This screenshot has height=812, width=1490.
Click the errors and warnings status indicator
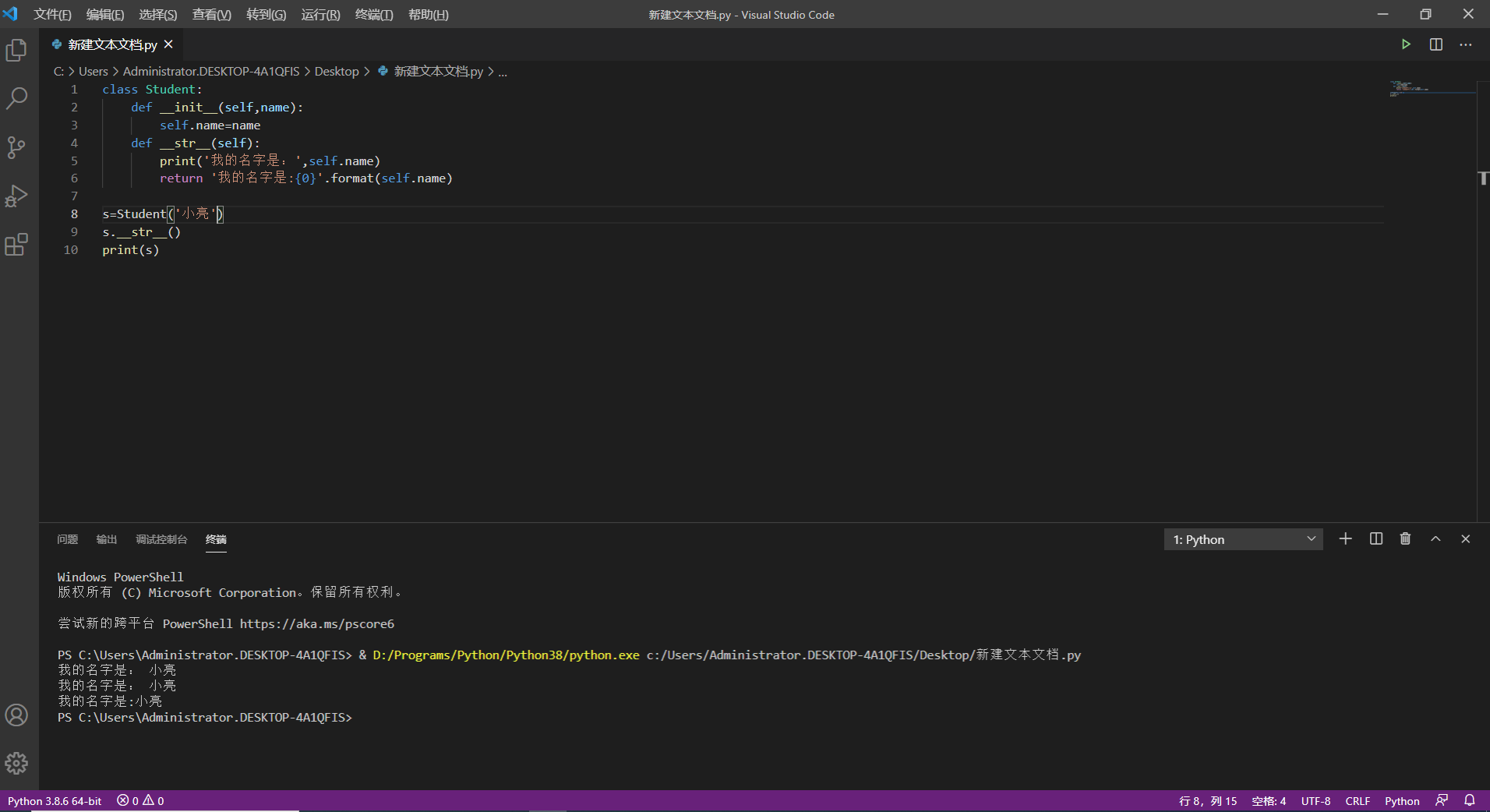tap(140, 801)
